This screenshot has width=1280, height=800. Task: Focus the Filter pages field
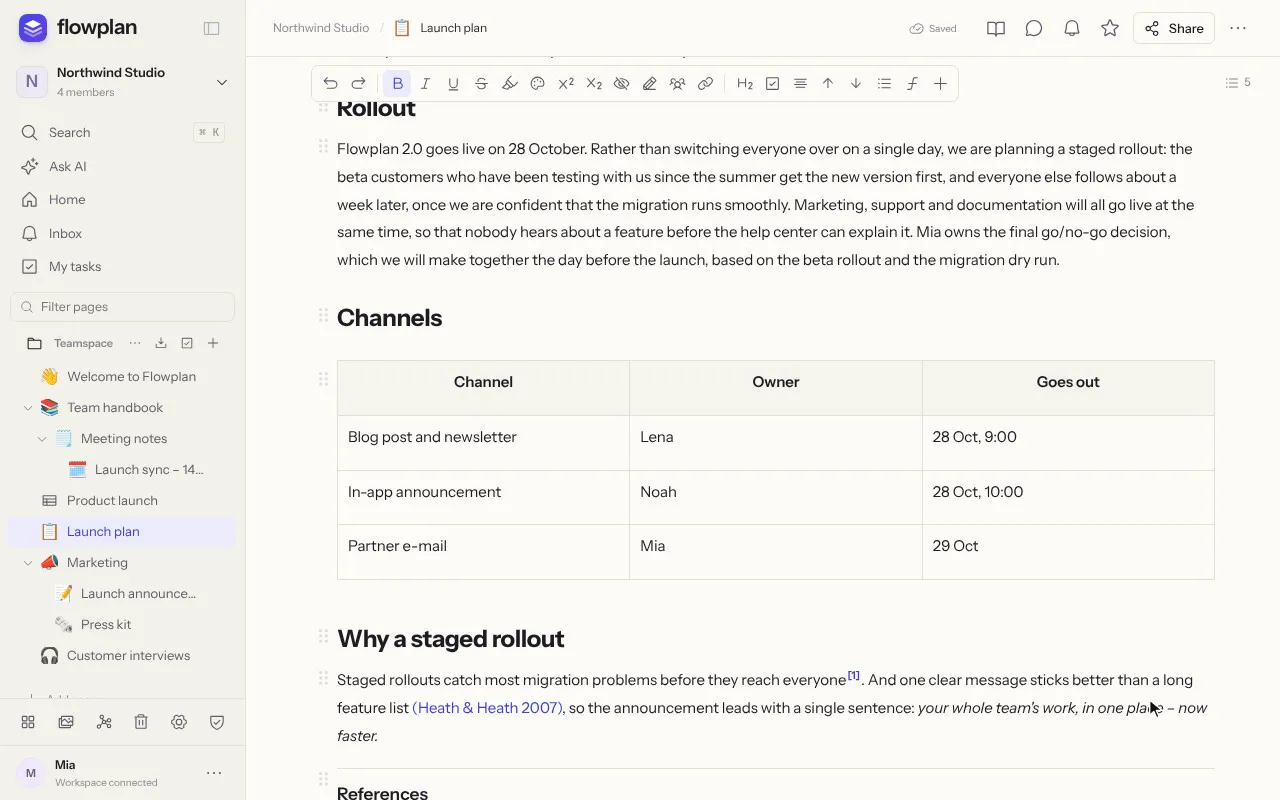click(122, 307)
